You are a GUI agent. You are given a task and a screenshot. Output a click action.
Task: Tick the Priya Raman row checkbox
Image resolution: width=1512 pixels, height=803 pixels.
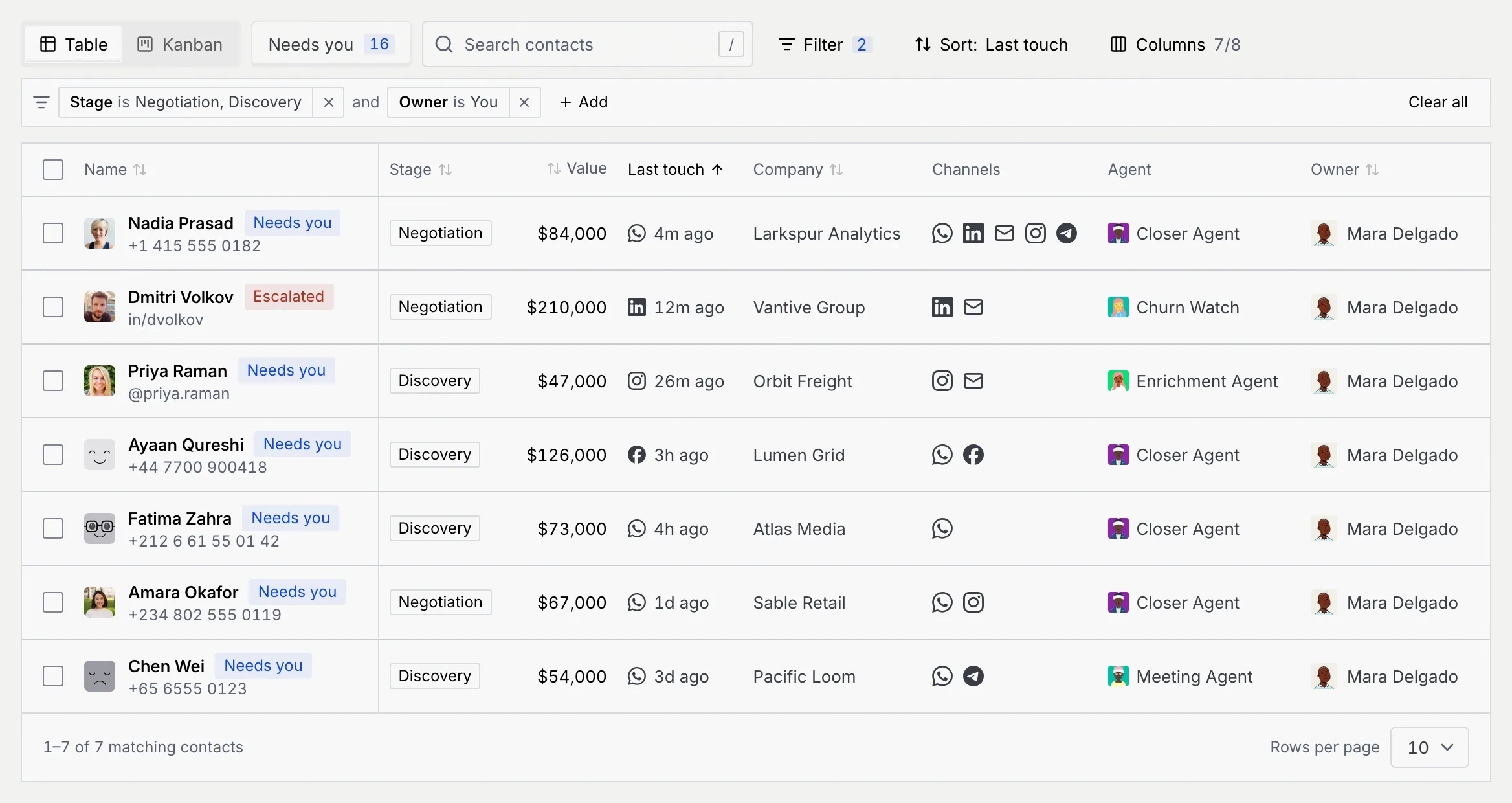53,381
